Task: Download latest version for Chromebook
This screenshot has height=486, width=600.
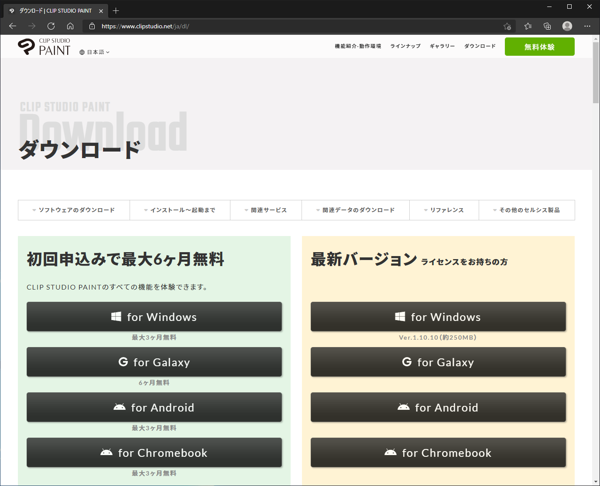Action: coord(438,453)
